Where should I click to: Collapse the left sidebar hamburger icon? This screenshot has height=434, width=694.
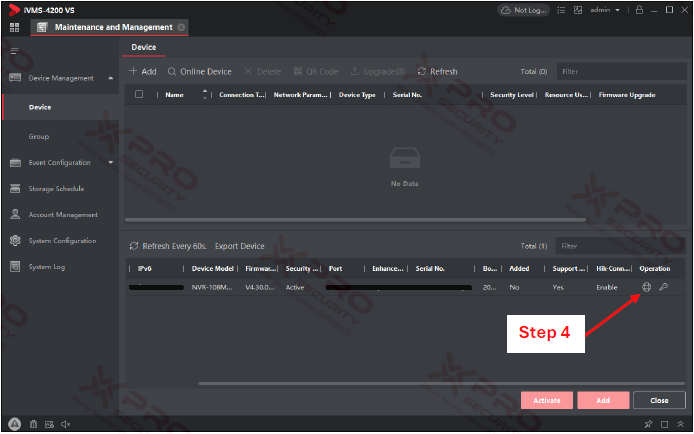point(15,50)
